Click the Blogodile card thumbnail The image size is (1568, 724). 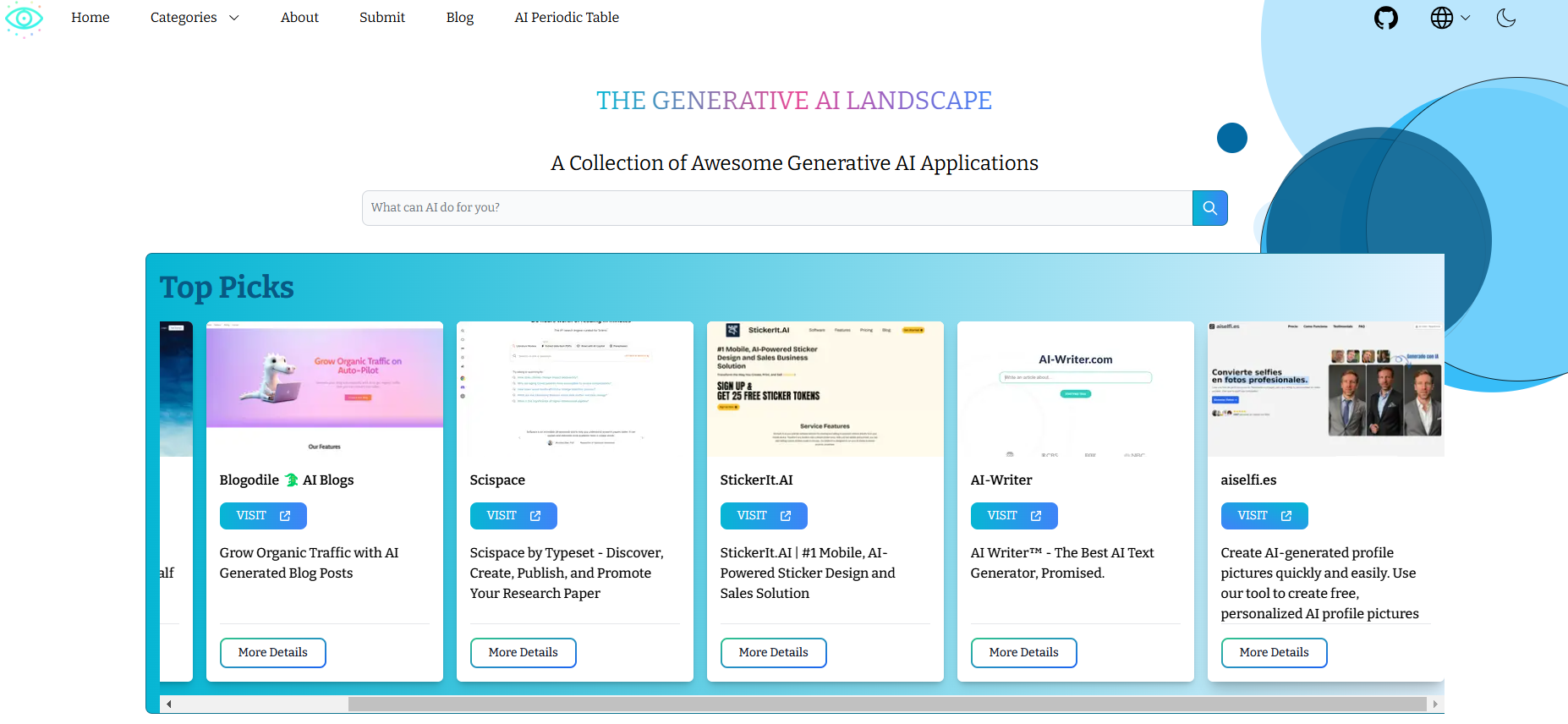(325, 389)
